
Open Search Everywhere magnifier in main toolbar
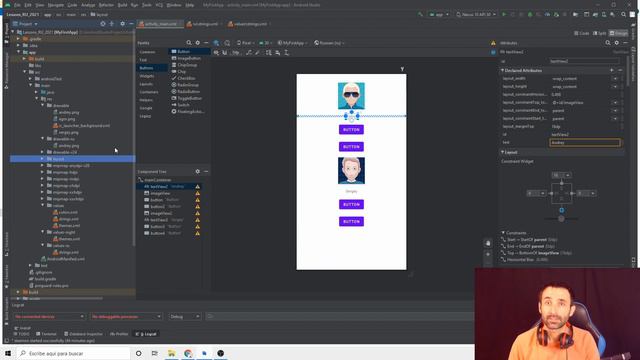[623, 14]
